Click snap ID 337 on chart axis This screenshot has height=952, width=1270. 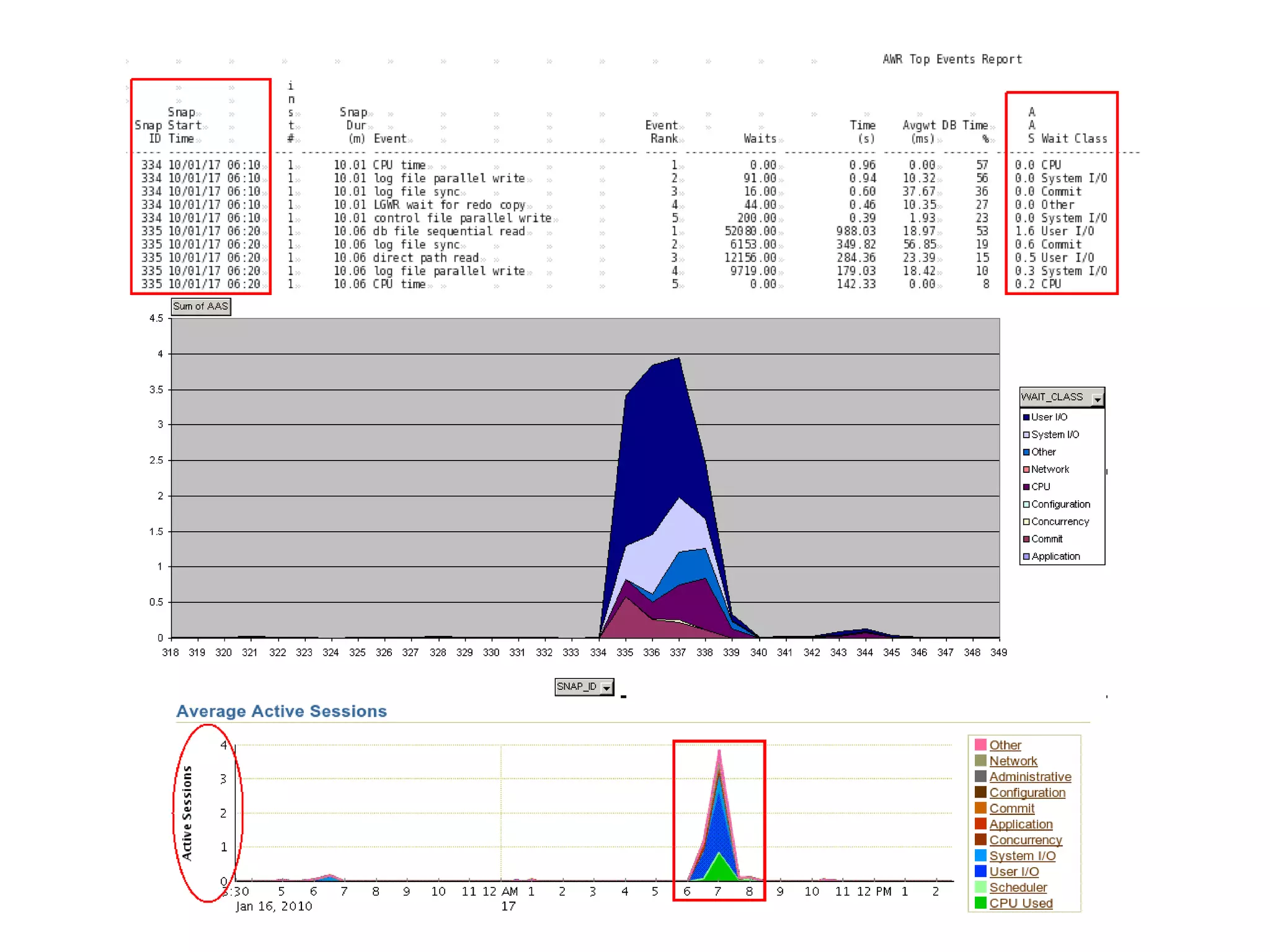click(x=678, y=653)
